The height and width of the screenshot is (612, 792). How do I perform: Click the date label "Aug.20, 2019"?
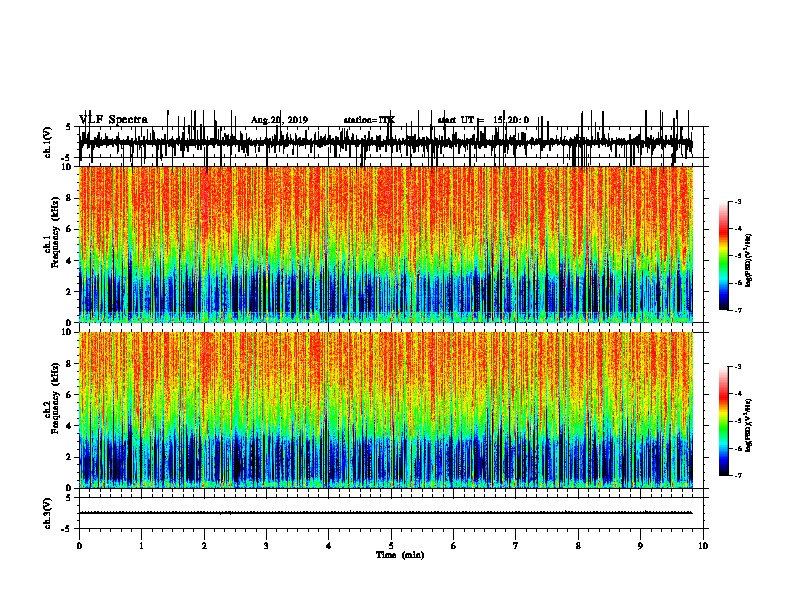pos(279,120)
